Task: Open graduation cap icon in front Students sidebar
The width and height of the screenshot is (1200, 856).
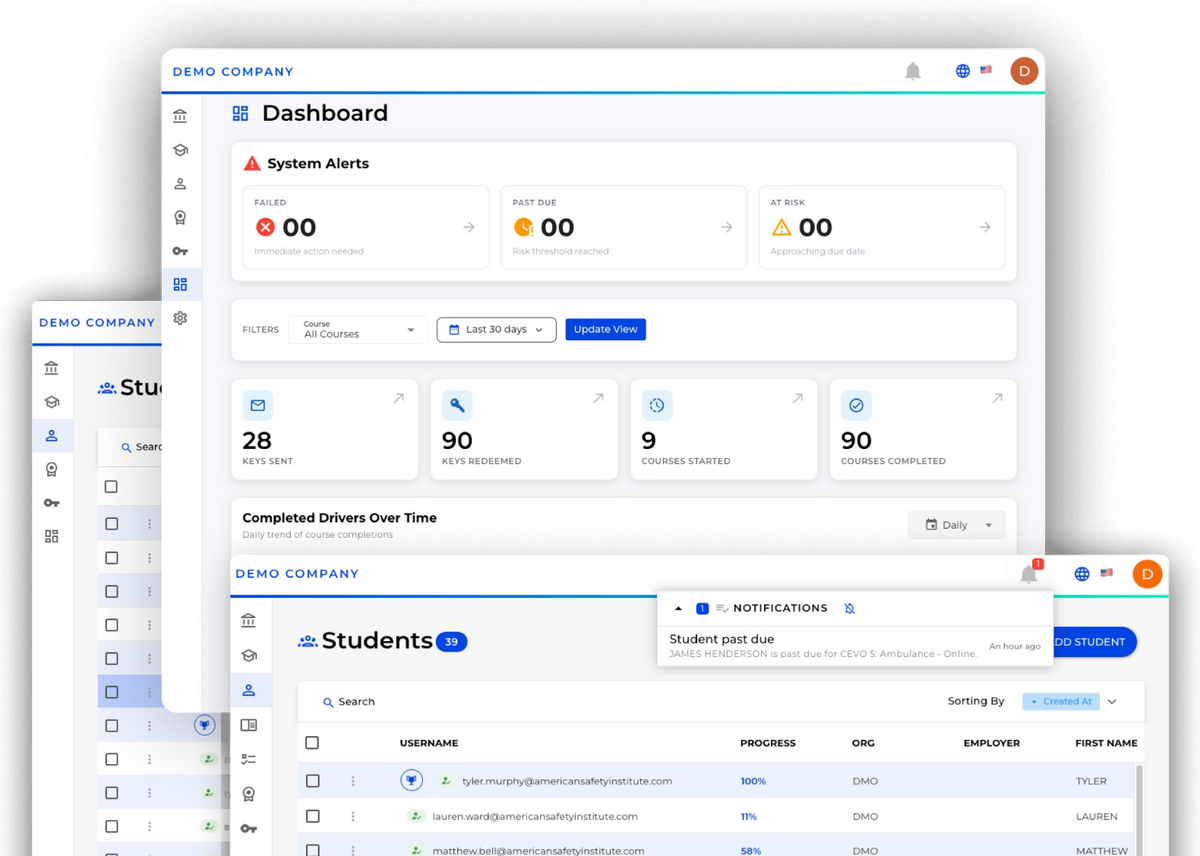Action: [x=249, y=656]
